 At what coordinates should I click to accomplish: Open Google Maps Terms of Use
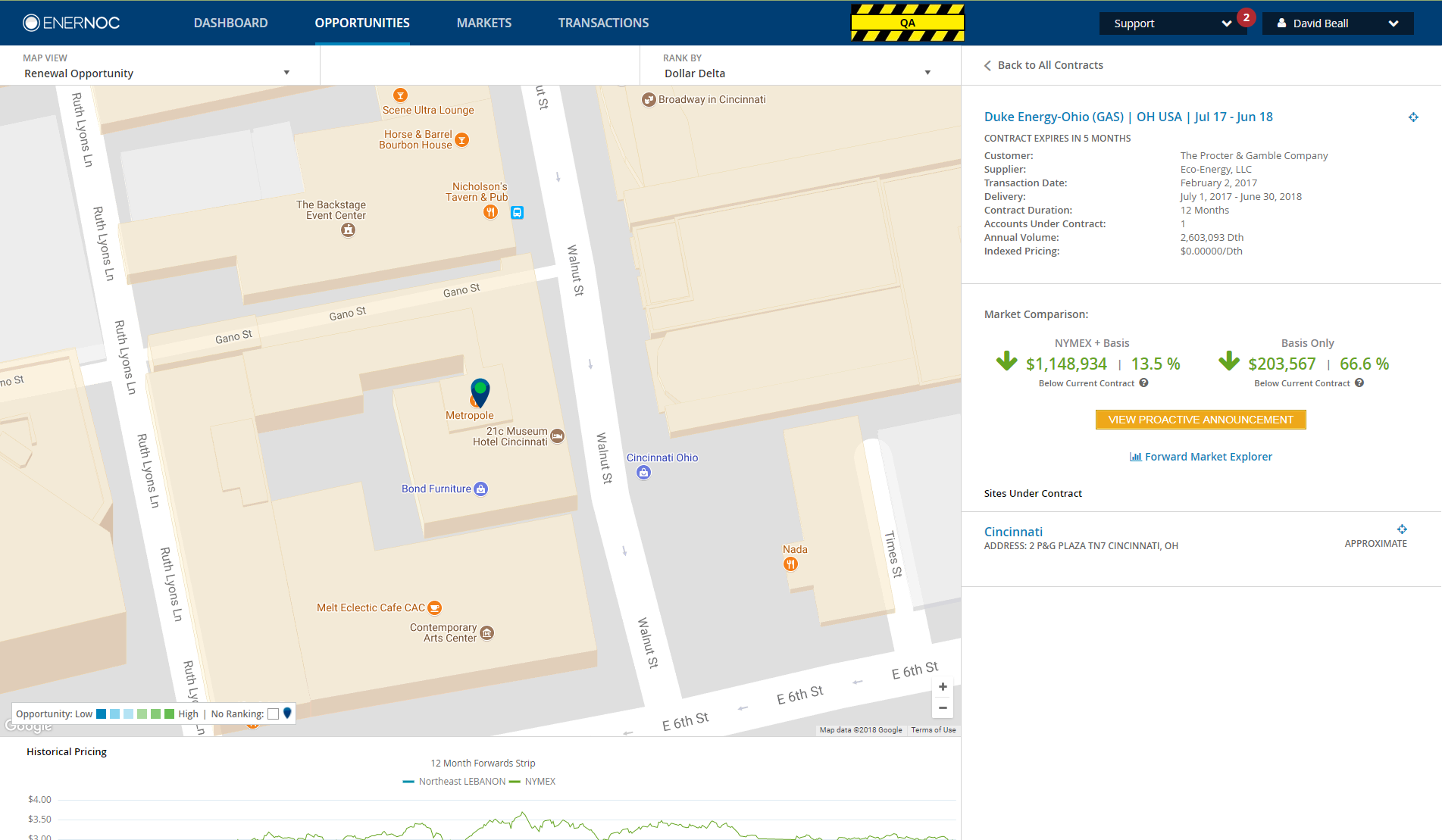click(x=934, y=730)
